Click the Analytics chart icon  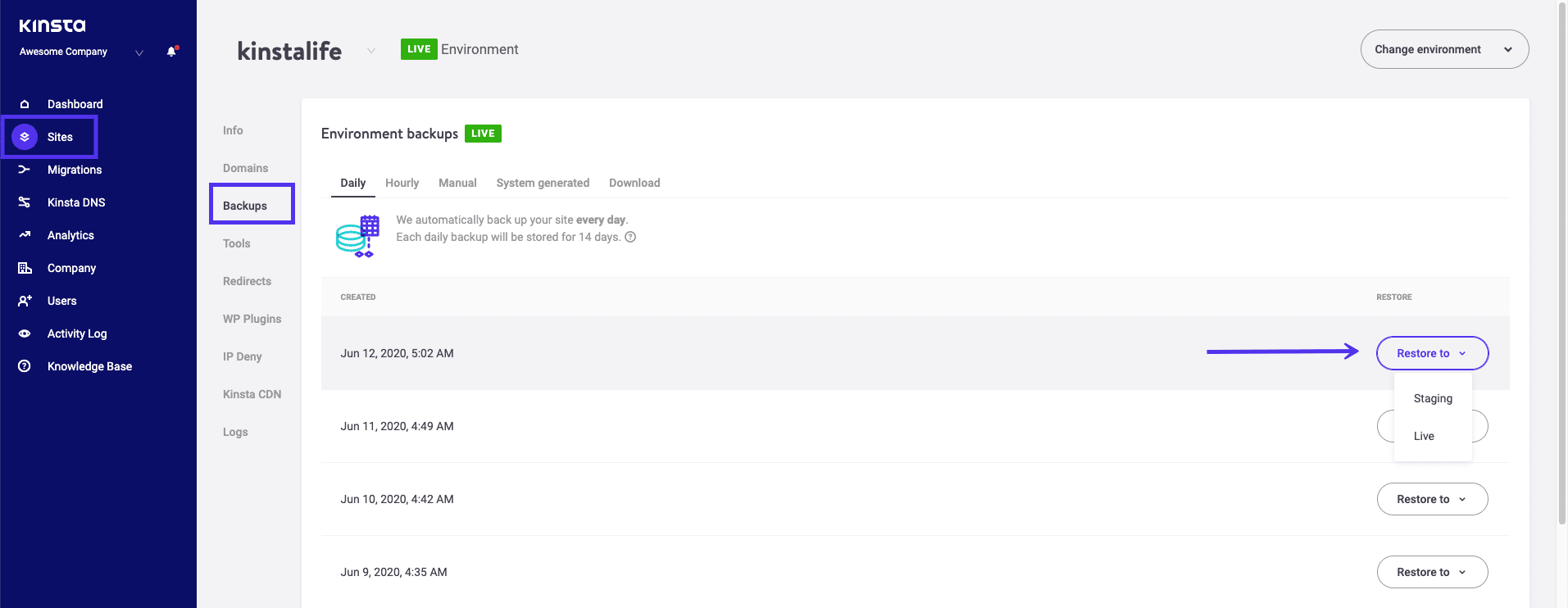[25, 235]
